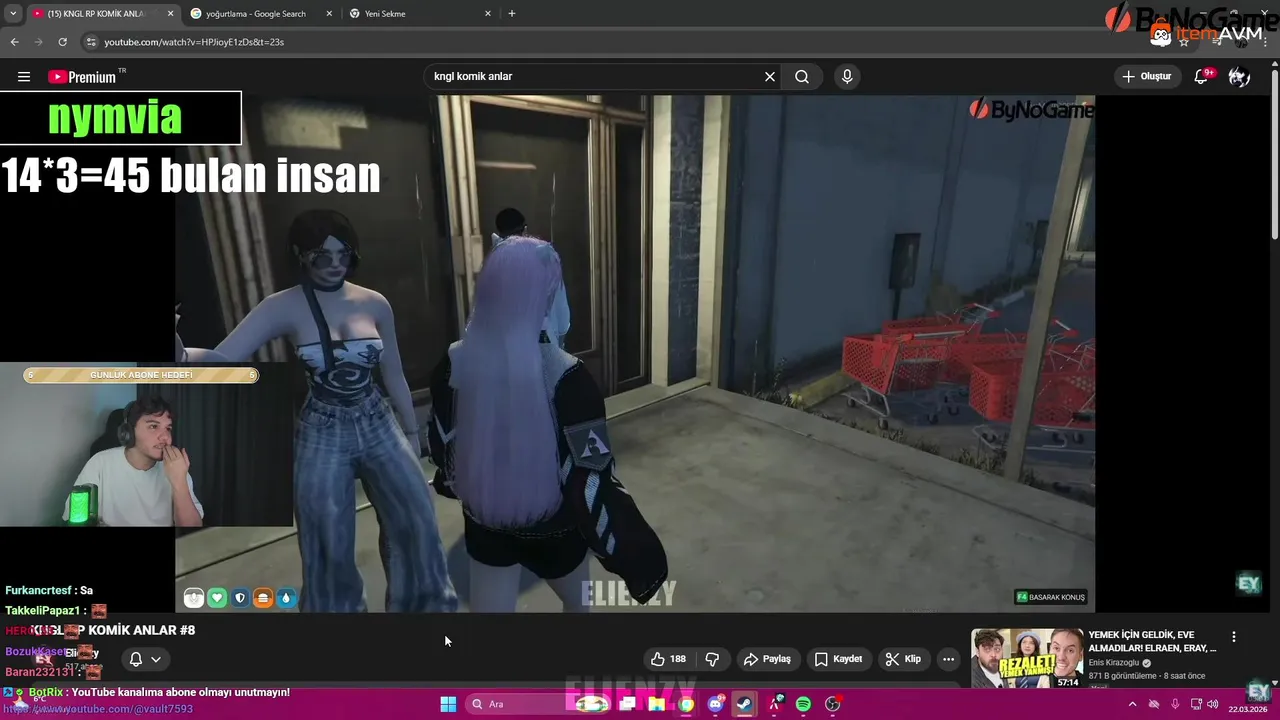Screen dimensions: 1280x720
Task: Click the Windows taskbar search box Ara
Action: [x=540, y=704]
